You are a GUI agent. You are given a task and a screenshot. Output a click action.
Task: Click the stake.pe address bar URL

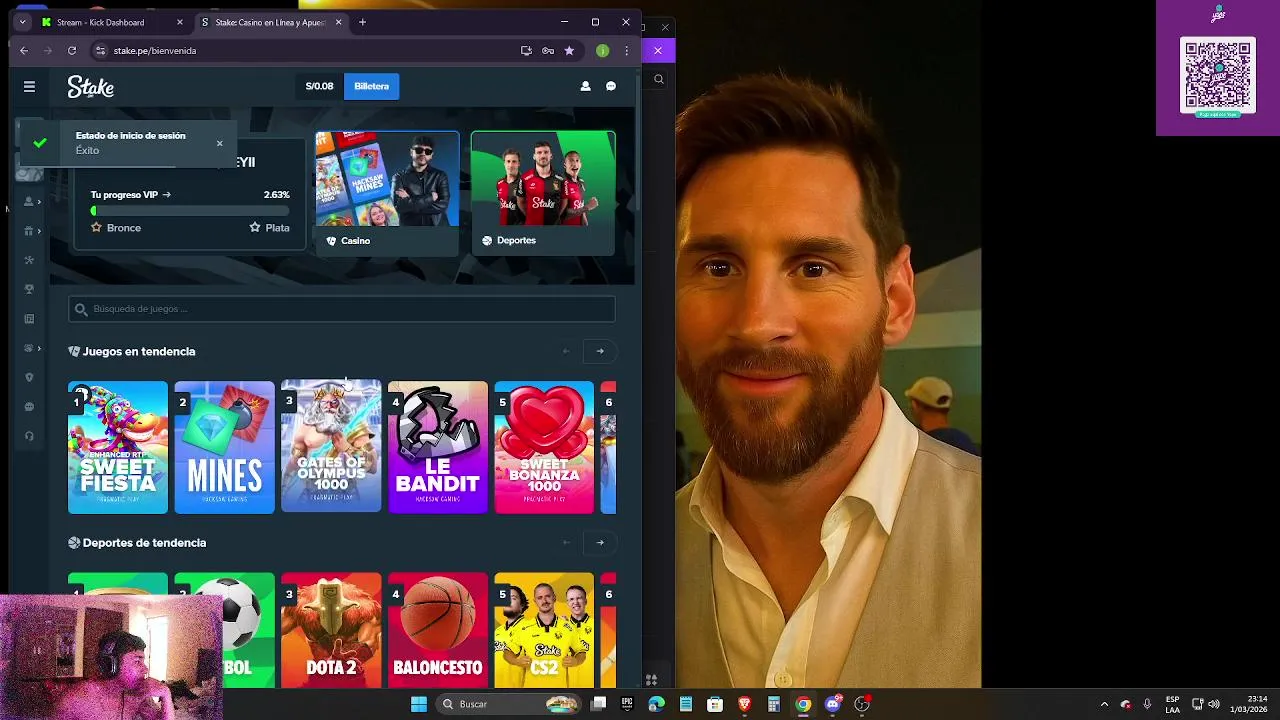click(155, 50)
